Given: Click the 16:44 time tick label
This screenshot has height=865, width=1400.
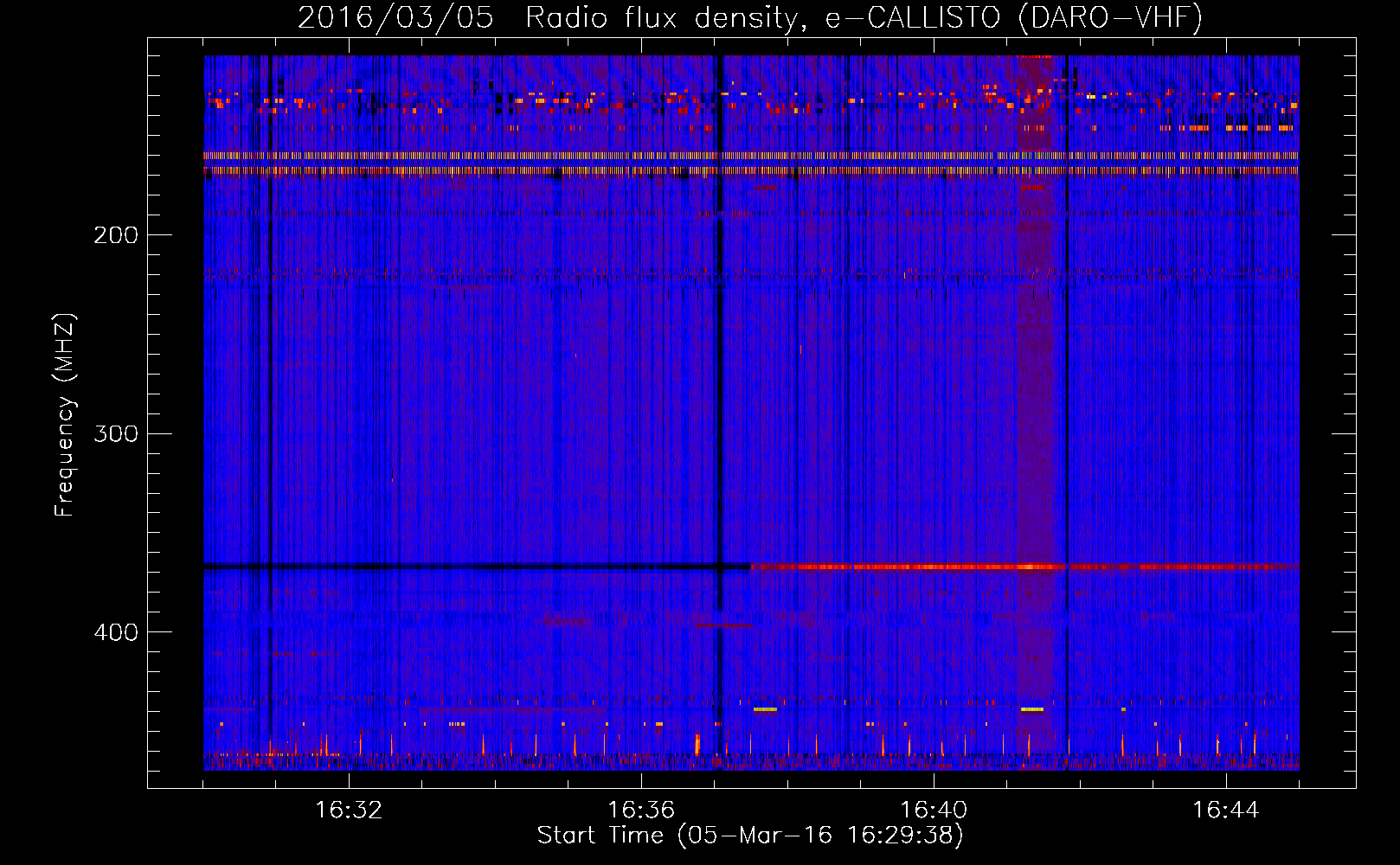Looking at the screenshot, I should (x=1226, y=811).
